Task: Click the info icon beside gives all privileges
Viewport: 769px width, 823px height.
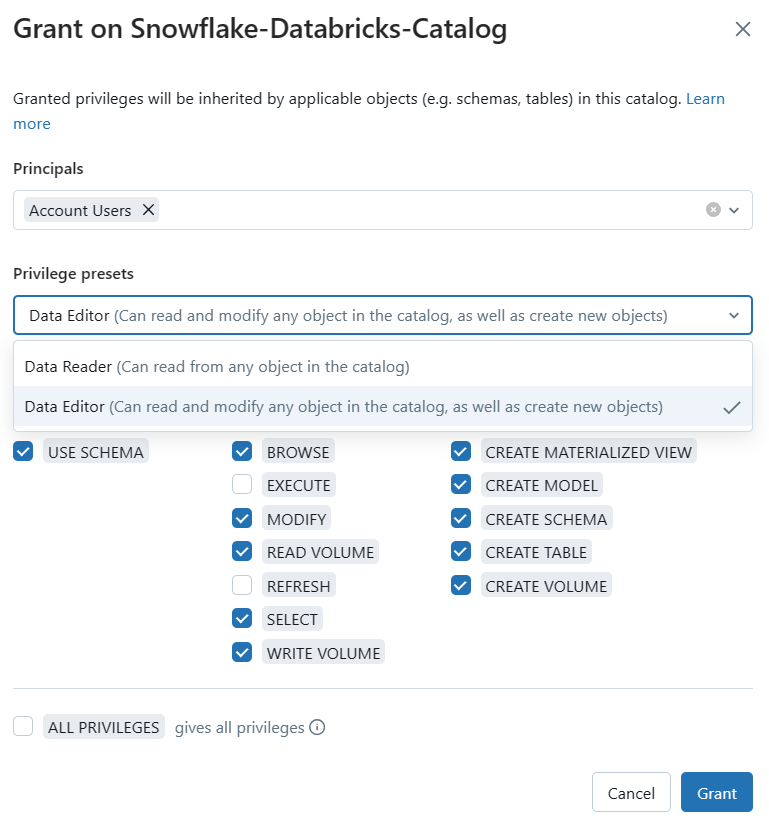Action: point(317,727)
